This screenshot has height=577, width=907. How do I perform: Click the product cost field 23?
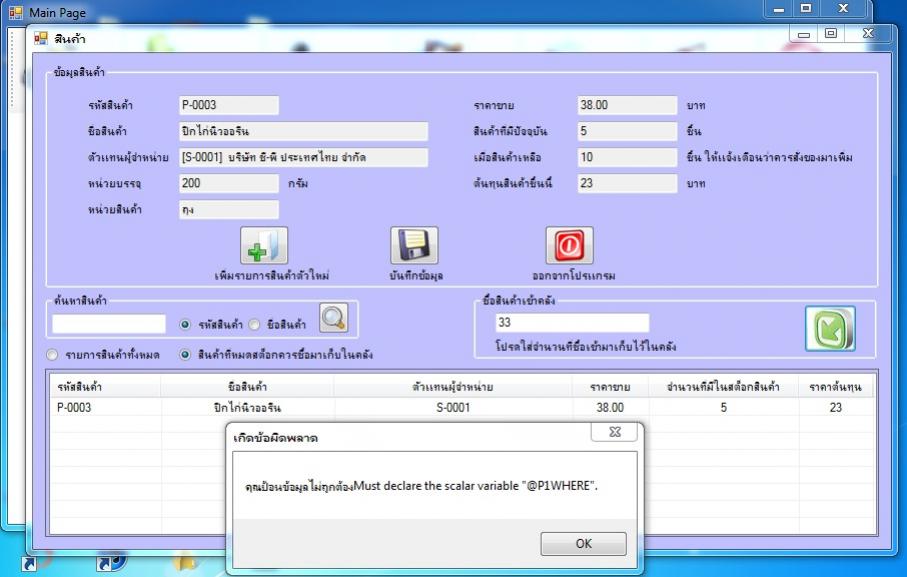[627, 183]
